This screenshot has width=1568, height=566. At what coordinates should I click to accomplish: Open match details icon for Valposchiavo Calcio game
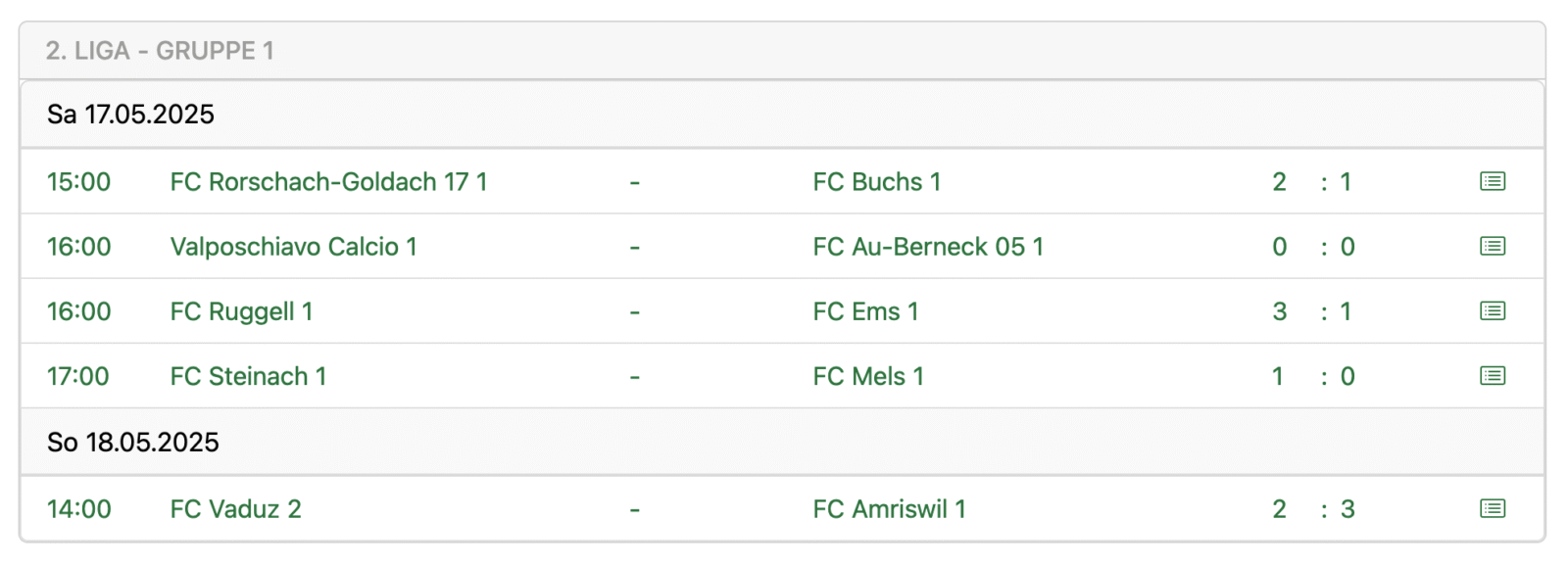click(1492, 246)
